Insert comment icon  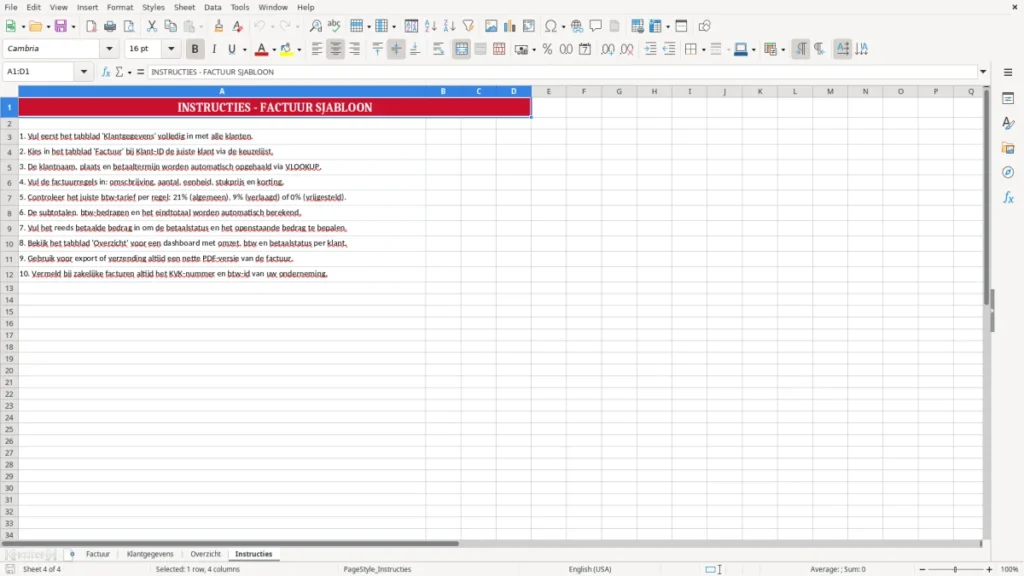pos(596,26)
